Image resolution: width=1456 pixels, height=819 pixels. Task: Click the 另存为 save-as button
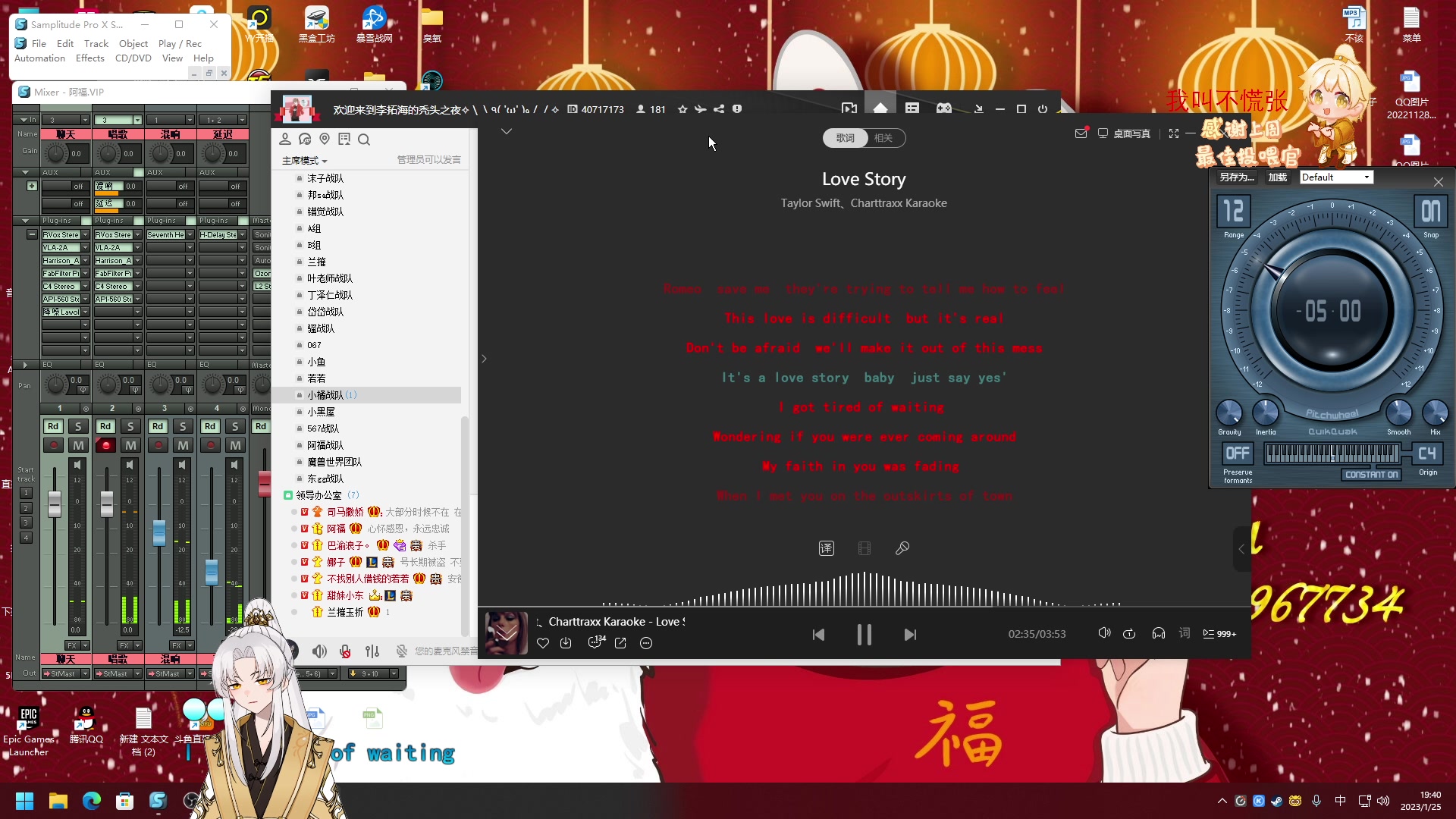(1236, 177)
